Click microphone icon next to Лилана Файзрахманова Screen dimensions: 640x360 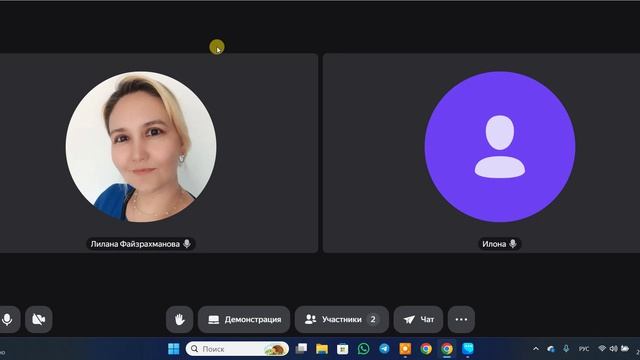pyautogui.click(x=187, y=244)
